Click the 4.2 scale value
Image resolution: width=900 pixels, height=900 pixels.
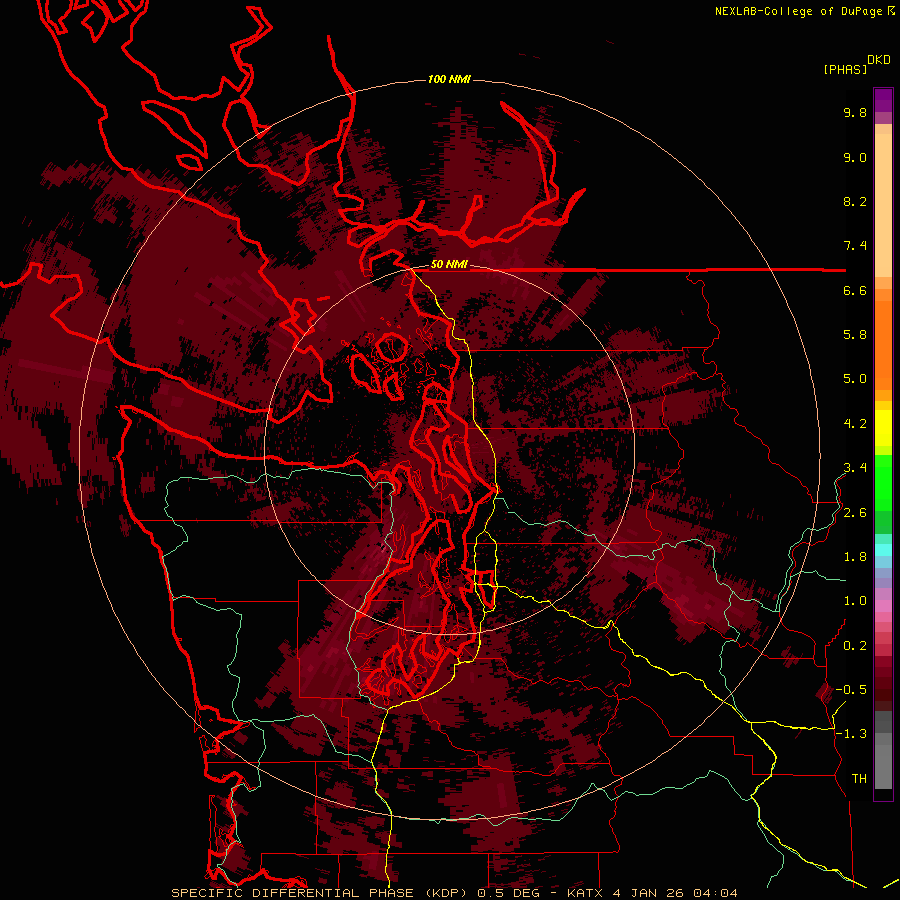(855, 424)
